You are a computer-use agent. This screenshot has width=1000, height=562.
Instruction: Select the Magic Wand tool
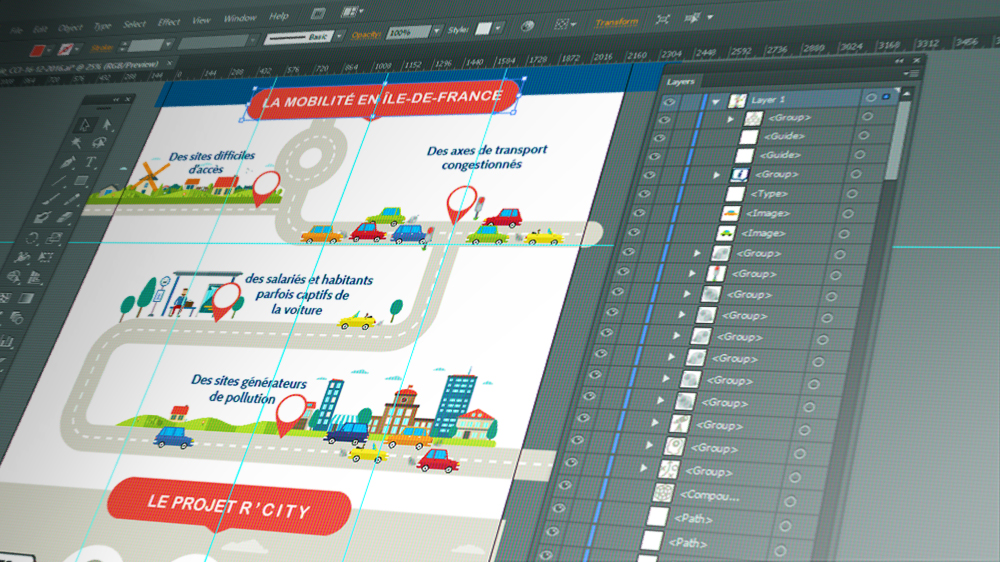click(x=76, y=143)
